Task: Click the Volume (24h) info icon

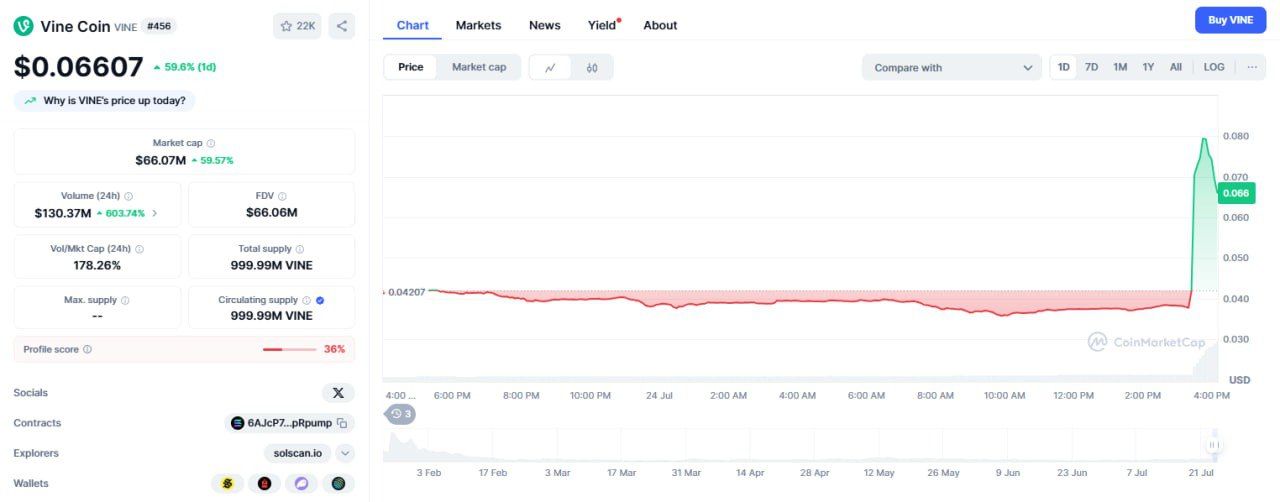Action: [x=129, y=196]
